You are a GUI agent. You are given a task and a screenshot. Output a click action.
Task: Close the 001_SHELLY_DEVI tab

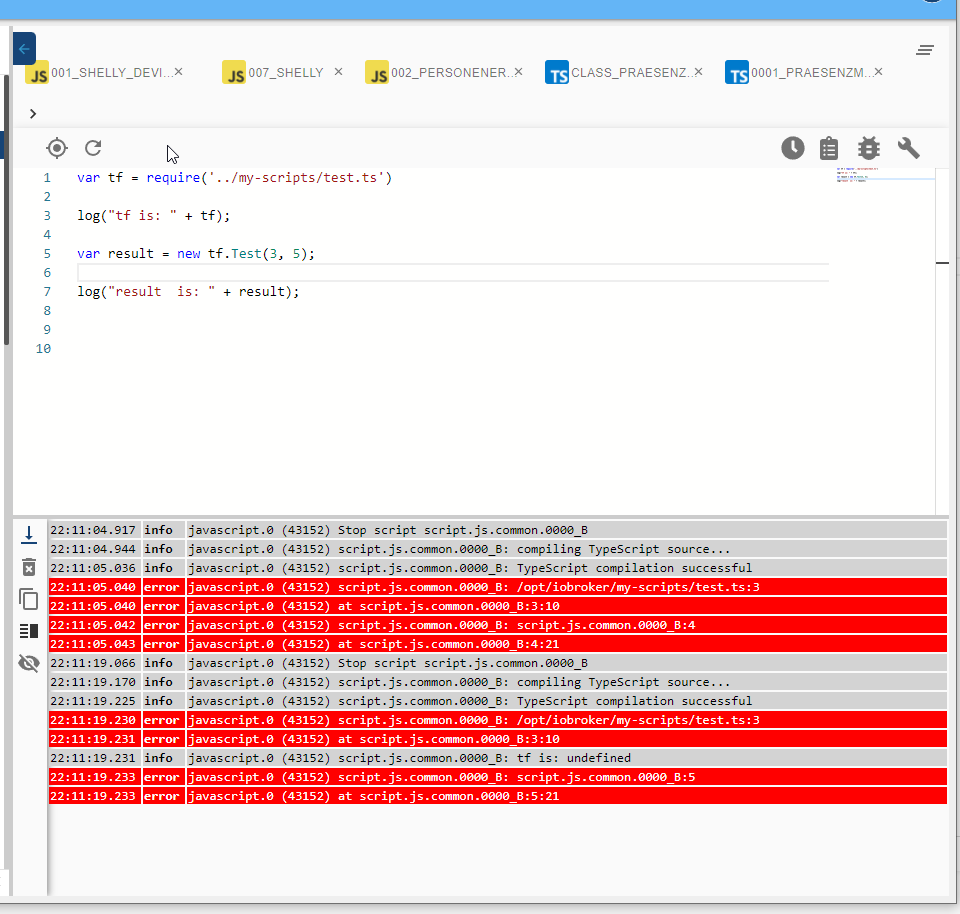tap(178, 72)
